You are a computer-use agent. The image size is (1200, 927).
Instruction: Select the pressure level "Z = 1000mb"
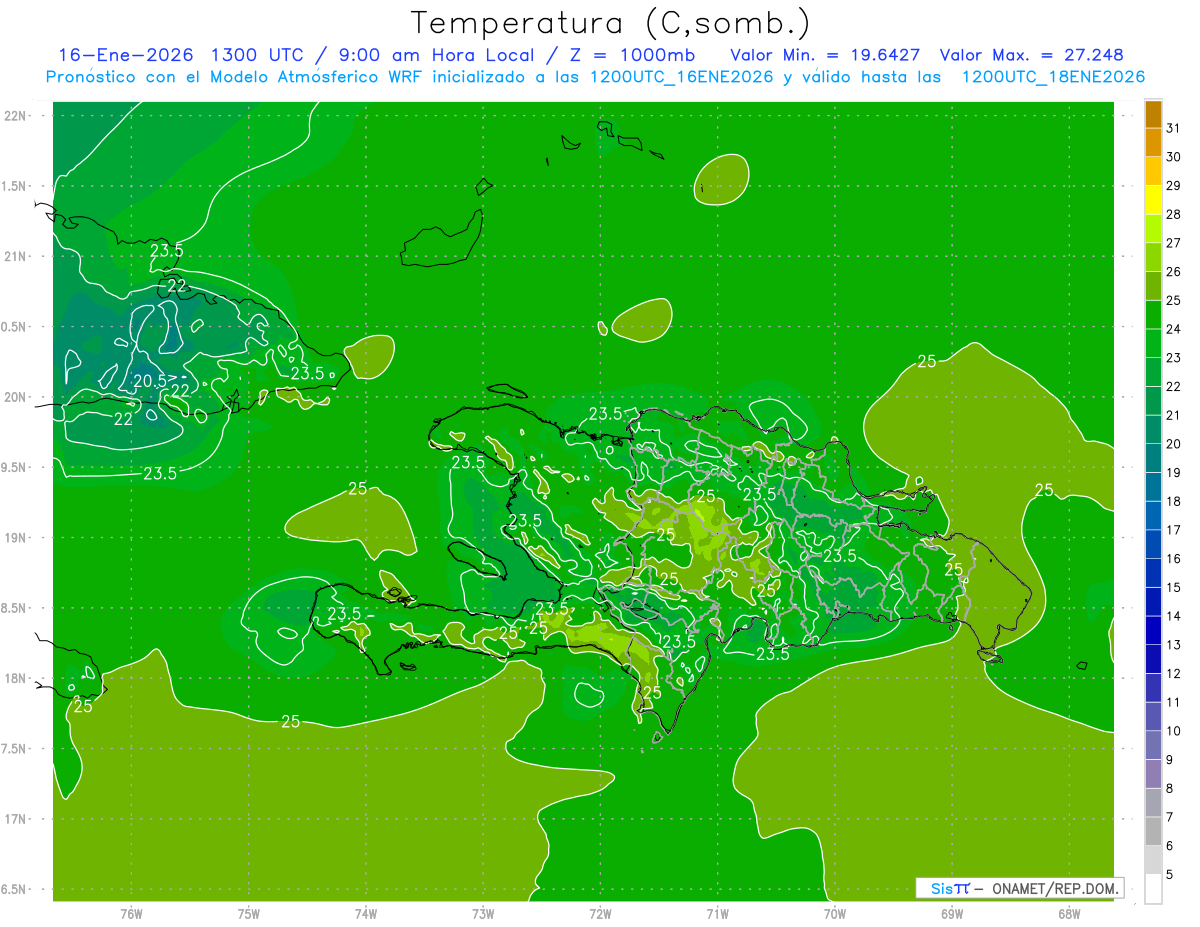click(x=633, y=55)
